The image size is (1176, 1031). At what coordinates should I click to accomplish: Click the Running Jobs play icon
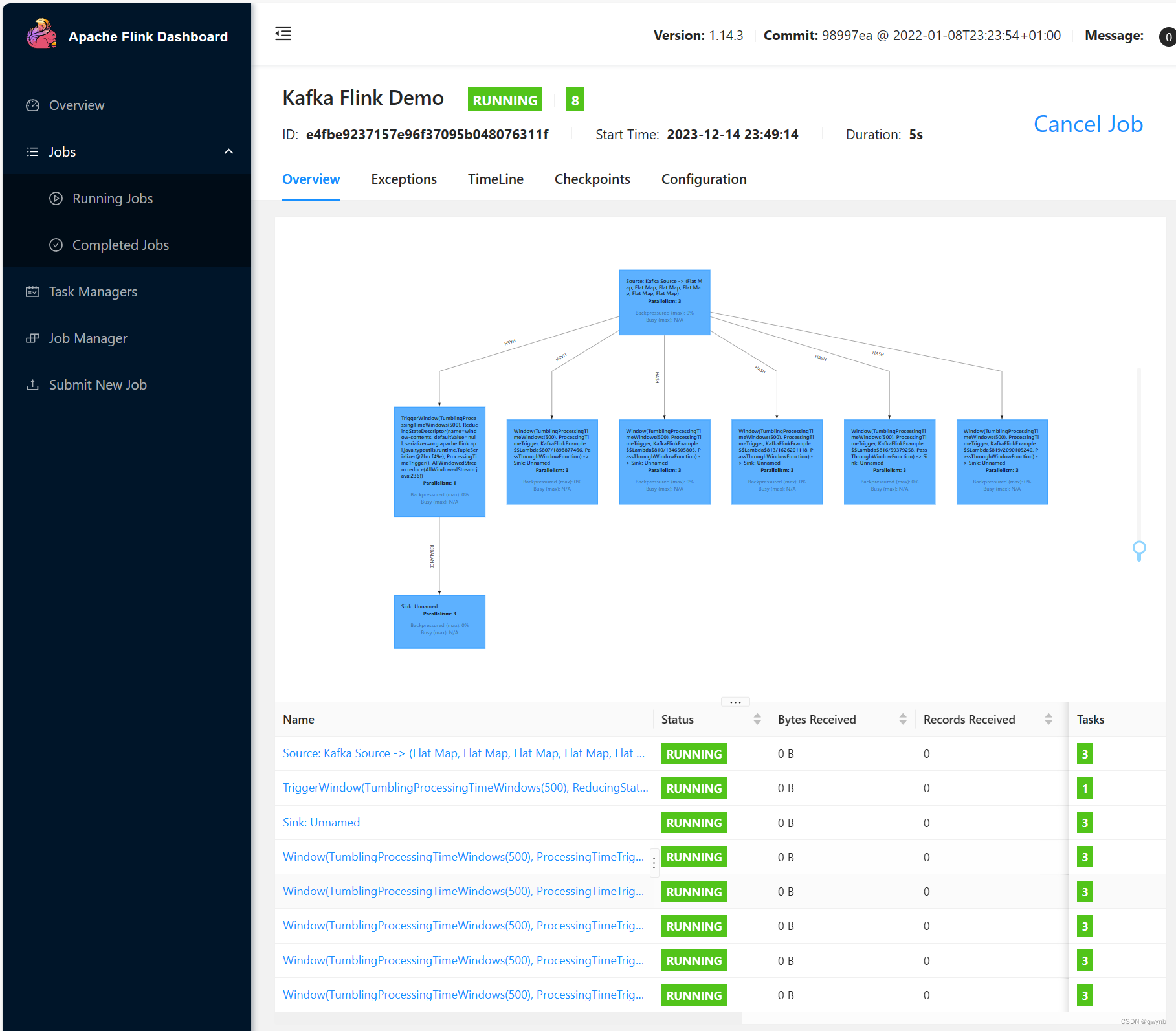(x=56, y=199)
